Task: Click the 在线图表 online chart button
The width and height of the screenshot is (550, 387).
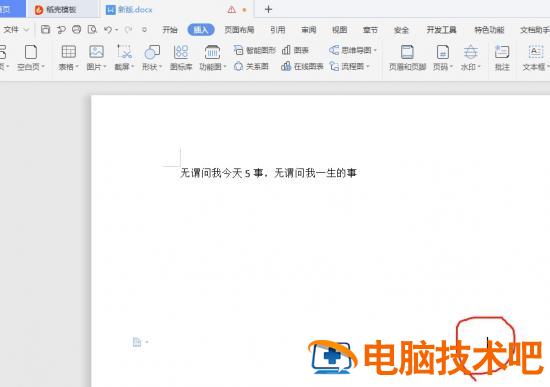Action: point(302,66)
